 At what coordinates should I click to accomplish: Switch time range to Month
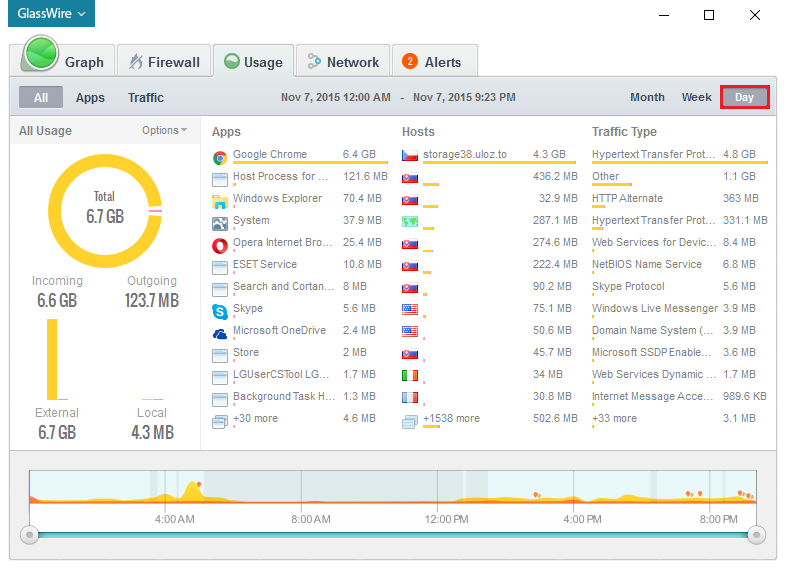[647, 97]
